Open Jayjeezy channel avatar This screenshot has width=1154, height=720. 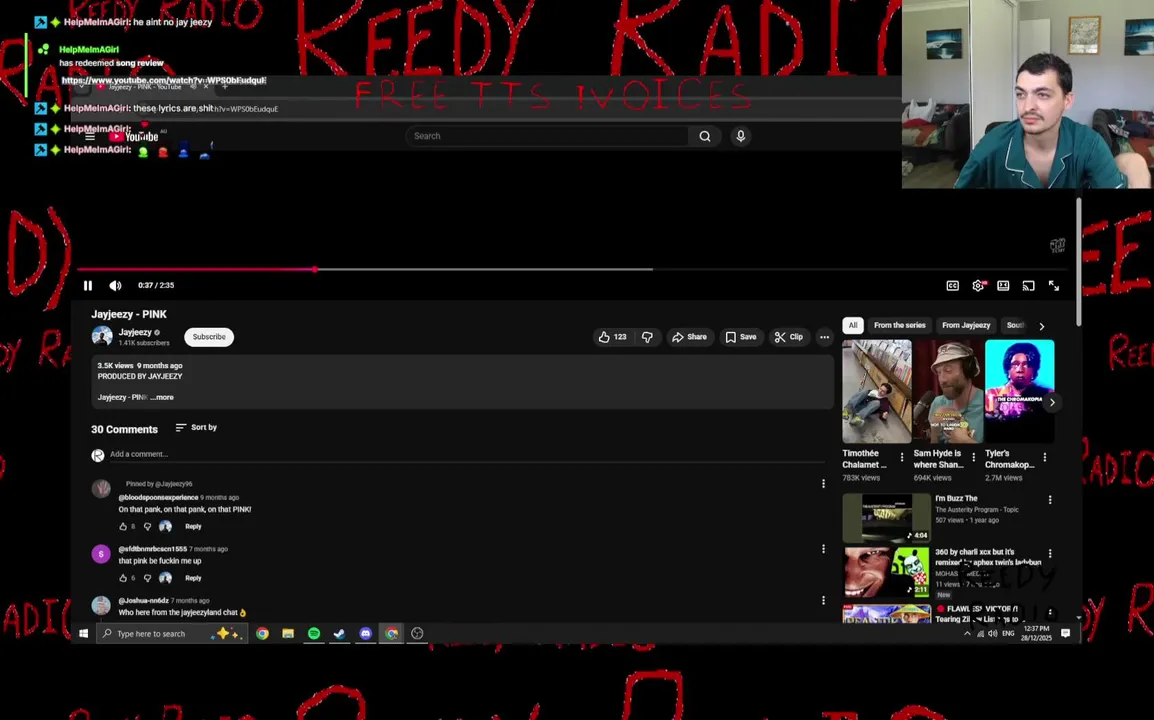pyautogui.click(x=102, y=336)
